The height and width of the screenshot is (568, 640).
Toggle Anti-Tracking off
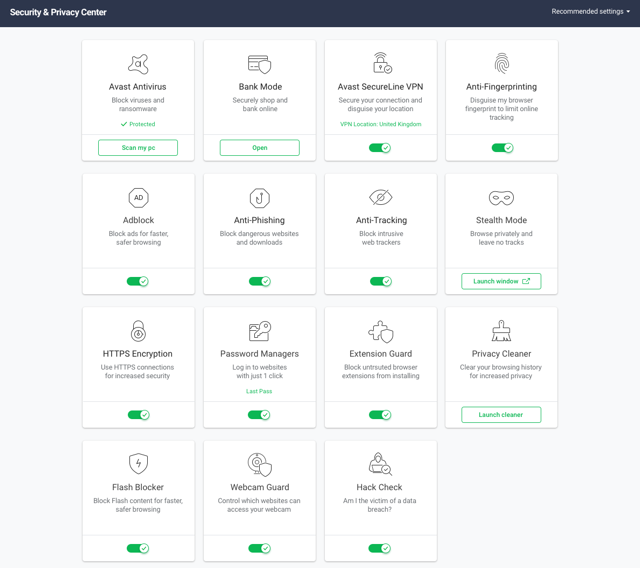(x=381, y=281)
